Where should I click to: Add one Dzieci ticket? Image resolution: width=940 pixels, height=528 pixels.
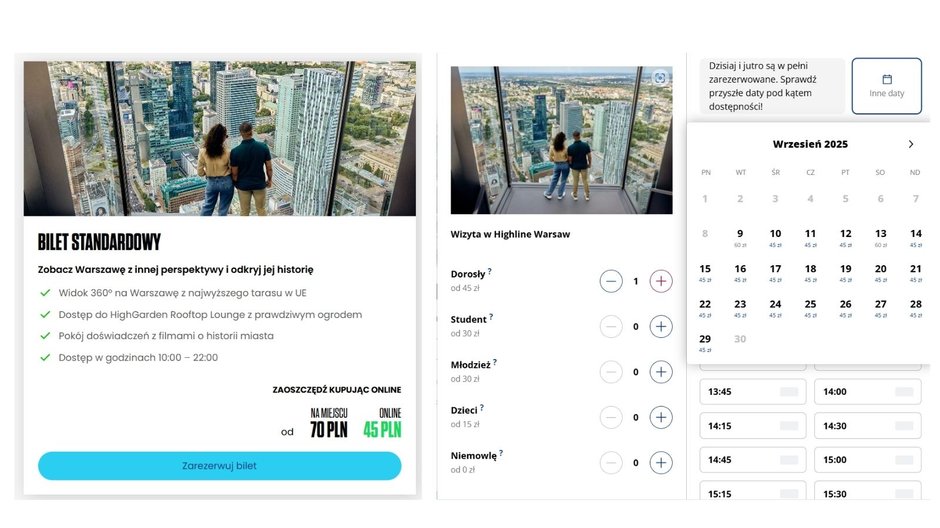[661, 418]
